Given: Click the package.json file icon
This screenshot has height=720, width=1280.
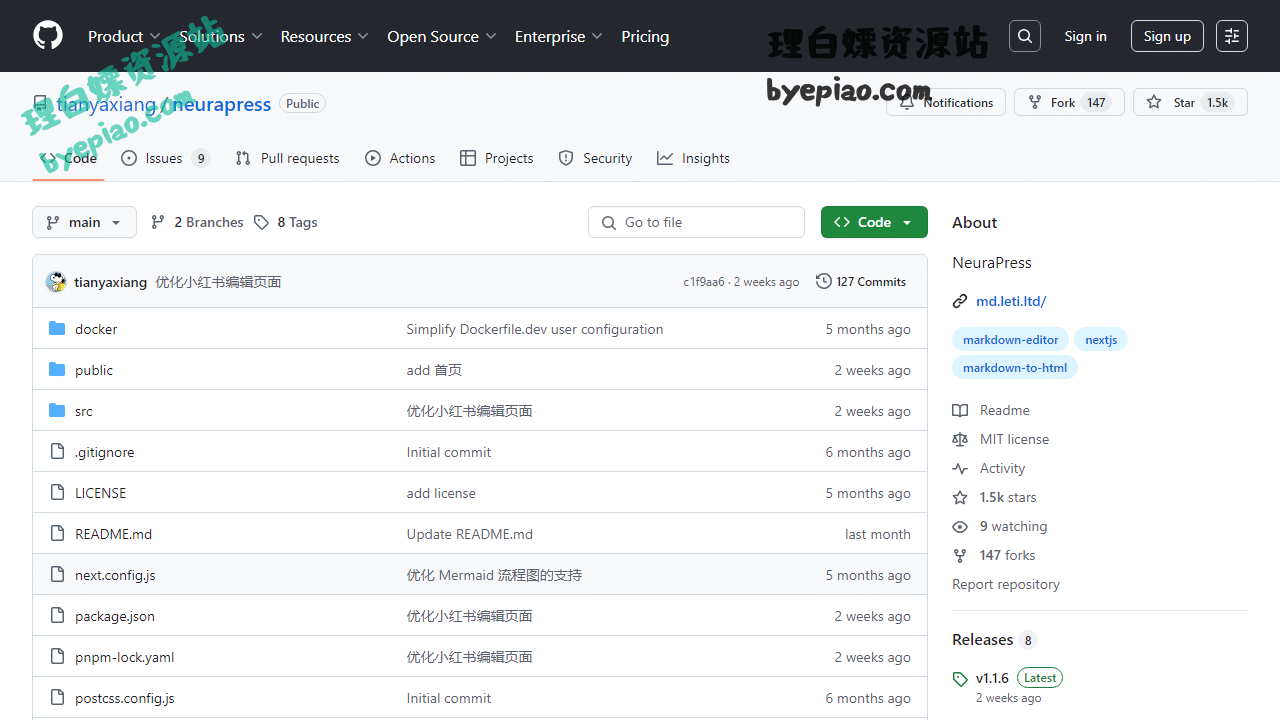Looking at the screenshot, I should point(57,616).
